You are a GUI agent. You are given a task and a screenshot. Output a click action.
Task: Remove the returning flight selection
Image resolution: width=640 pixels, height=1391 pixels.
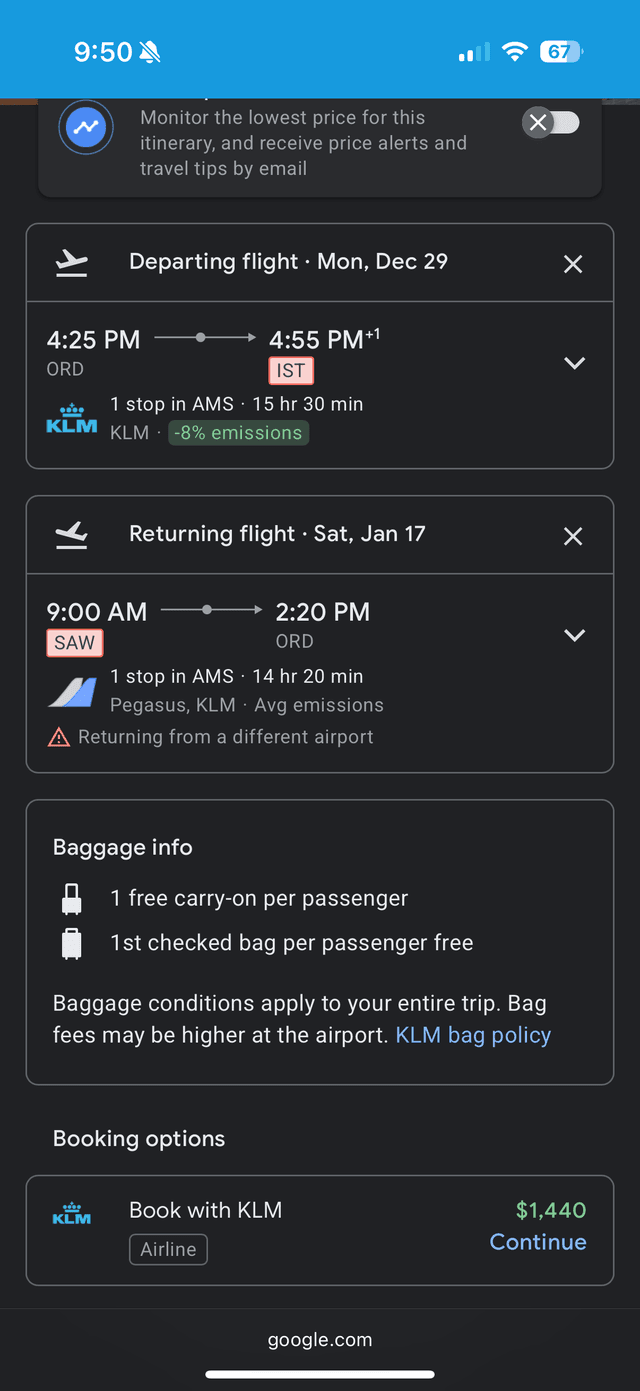(573, 536)
